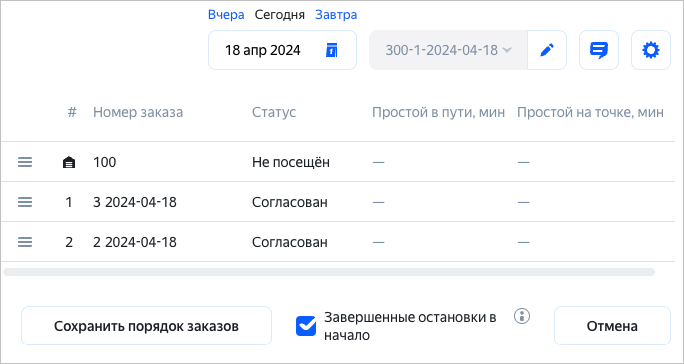
Task: Click the horizontal table scrollbar
Action: pyautogui.click(x=329, y=272)
